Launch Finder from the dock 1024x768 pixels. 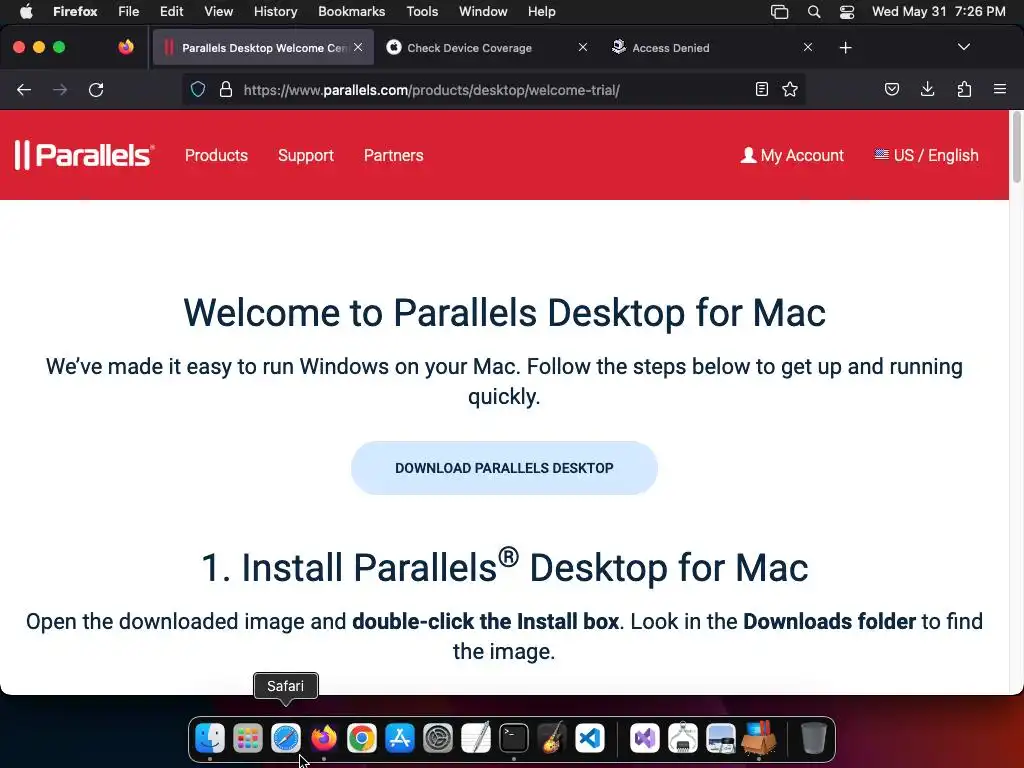(210, 739)
